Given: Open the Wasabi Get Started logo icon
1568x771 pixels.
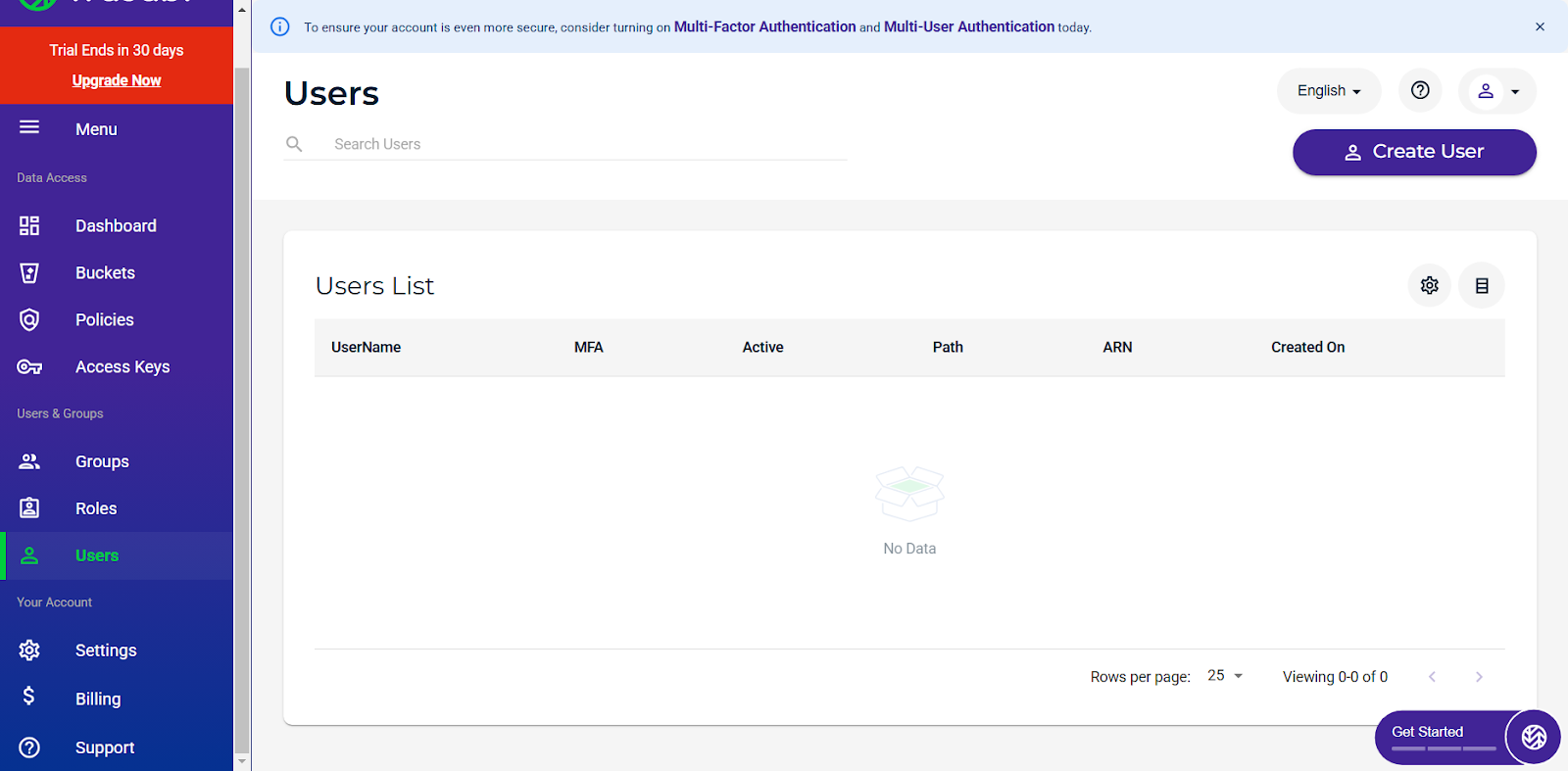Looking at the screenshot, I should click(x=1534, y=737).
